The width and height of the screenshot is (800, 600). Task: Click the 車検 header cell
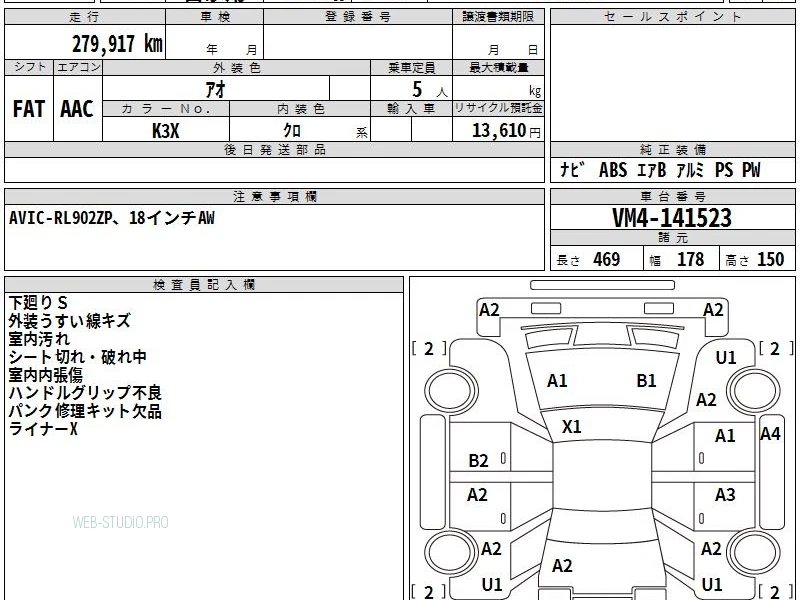[x=215, y=17]
